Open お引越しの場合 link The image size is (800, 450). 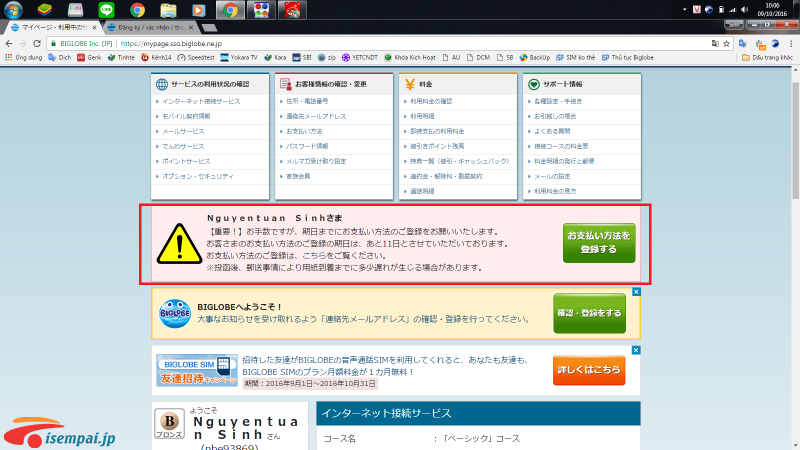555,116
